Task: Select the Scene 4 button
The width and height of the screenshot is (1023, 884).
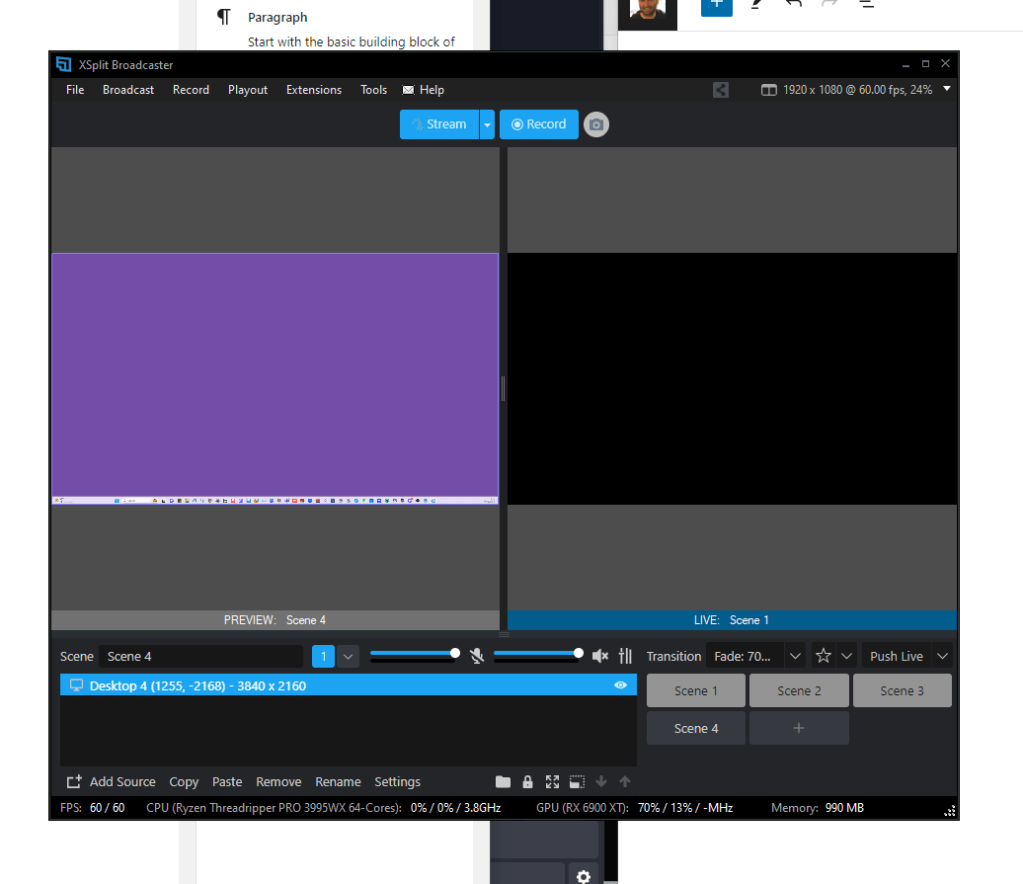Action: click(695, 728)
